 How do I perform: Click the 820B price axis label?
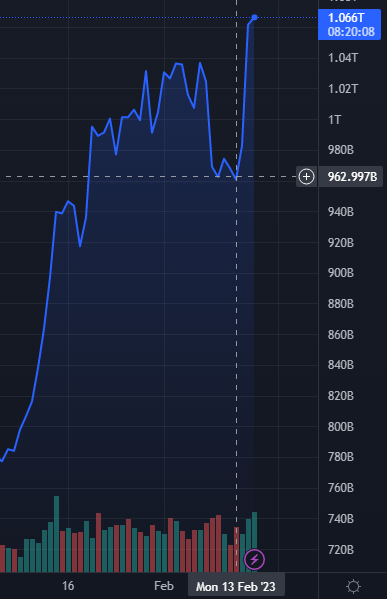(x=341, y=396)
